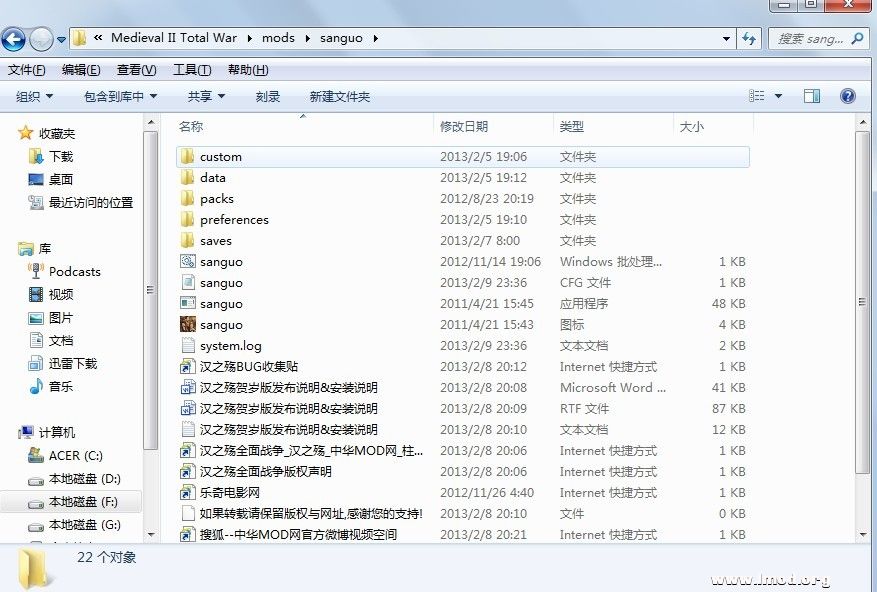
Task: Select the sanguo application icon file
Action: pos(187,325)
